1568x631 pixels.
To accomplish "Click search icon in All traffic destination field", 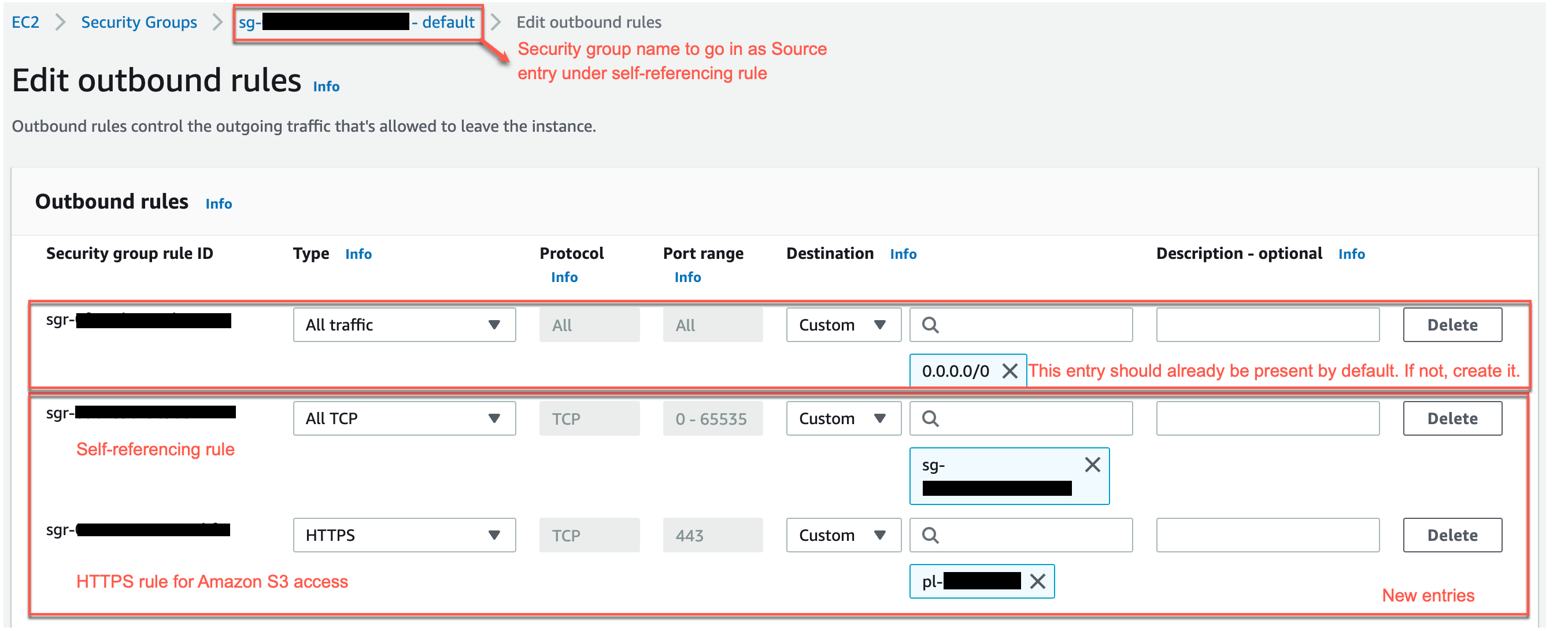I will pyautogui.click(x=930, y=325).
